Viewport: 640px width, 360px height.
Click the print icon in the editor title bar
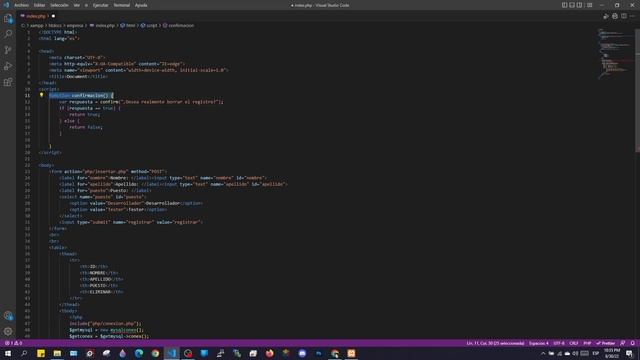point(615,16)
